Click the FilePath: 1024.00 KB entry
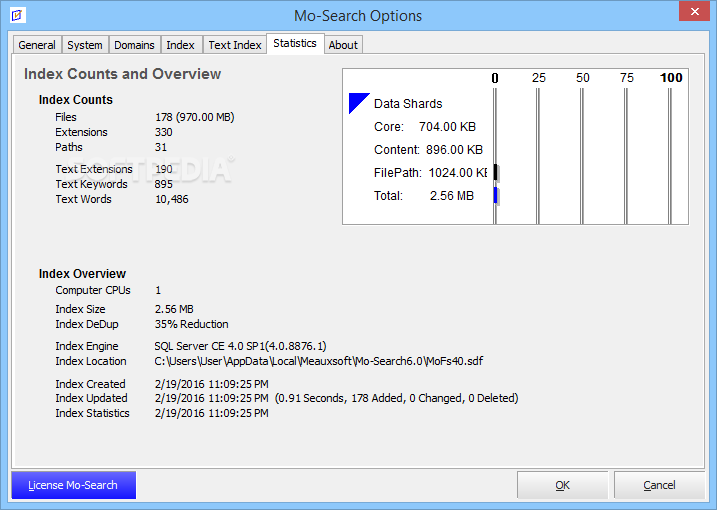This screenshot has height=510, width=717. (x=430, y=172)
